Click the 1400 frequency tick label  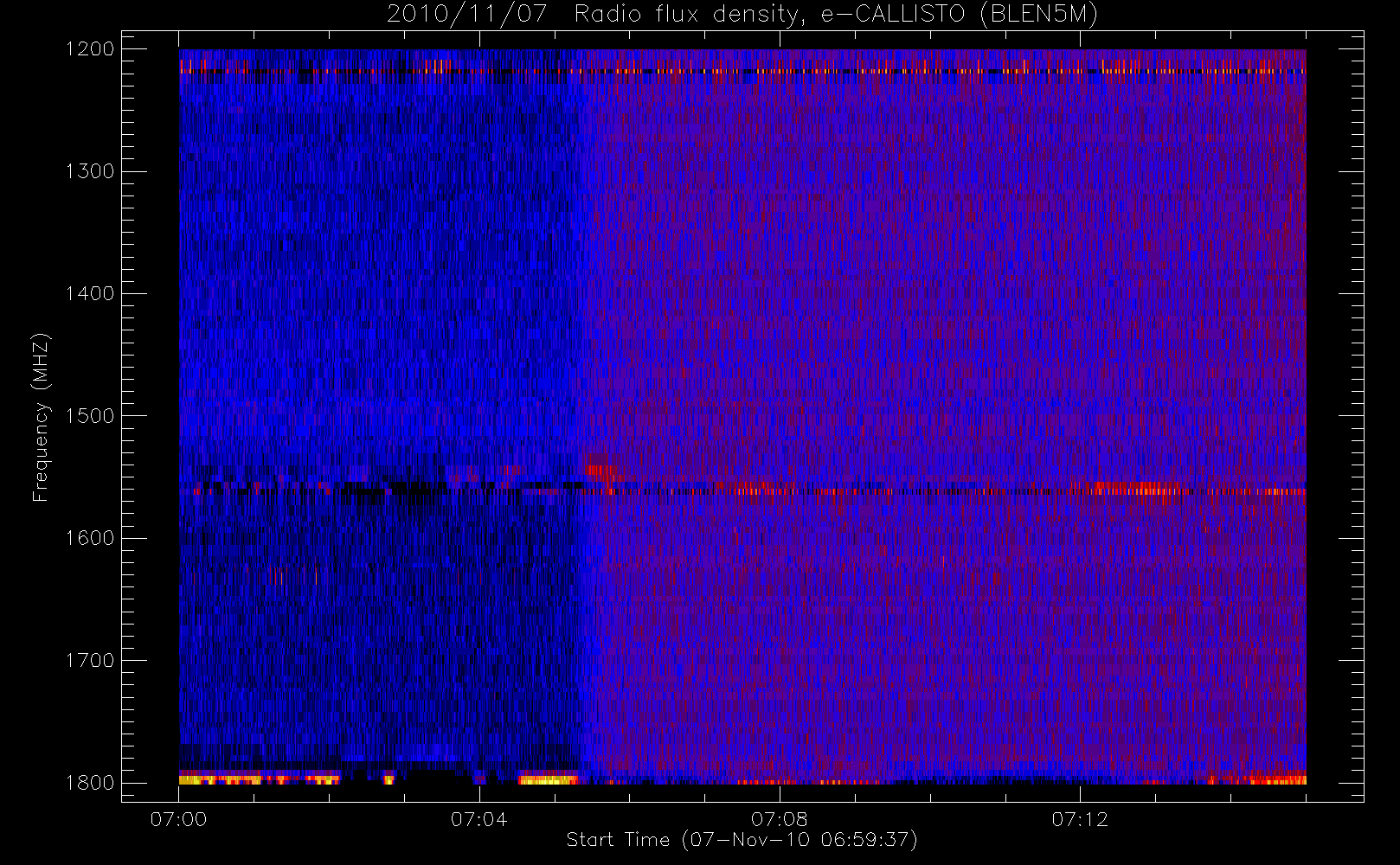click(90, 293)
